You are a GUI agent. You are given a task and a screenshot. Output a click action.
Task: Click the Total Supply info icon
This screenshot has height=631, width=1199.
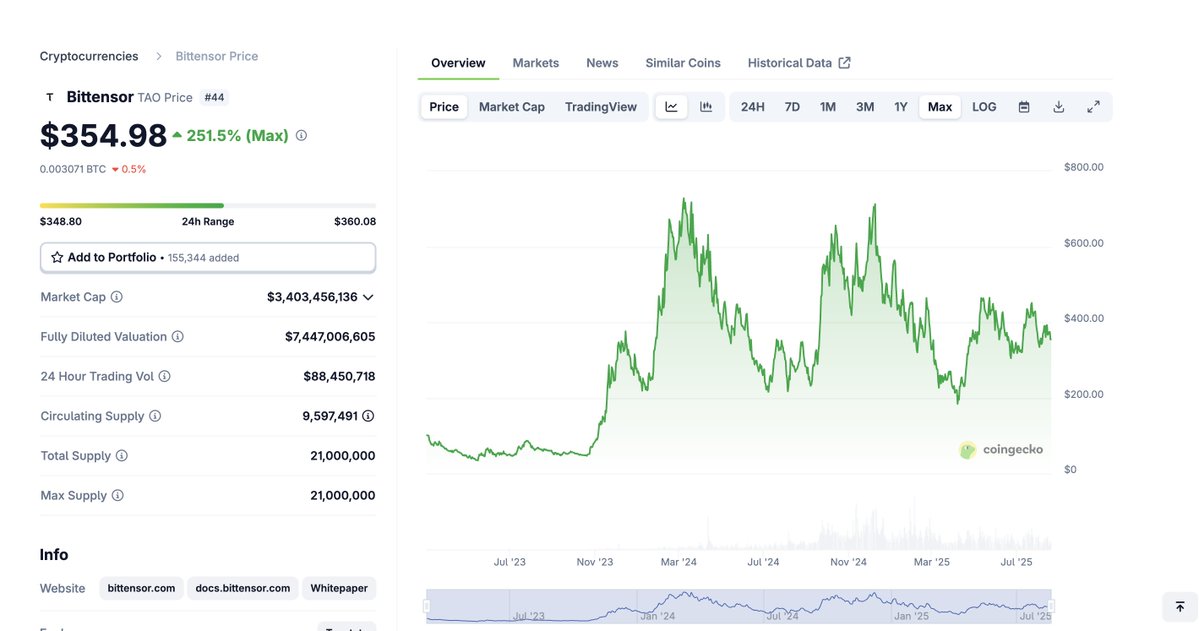(x=122, y=456)
